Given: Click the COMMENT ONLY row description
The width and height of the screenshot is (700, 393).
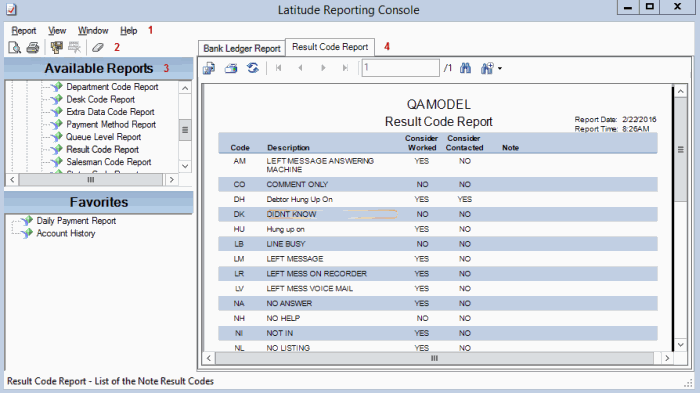Looking at the screenshot, I should (x=297, y=184).
